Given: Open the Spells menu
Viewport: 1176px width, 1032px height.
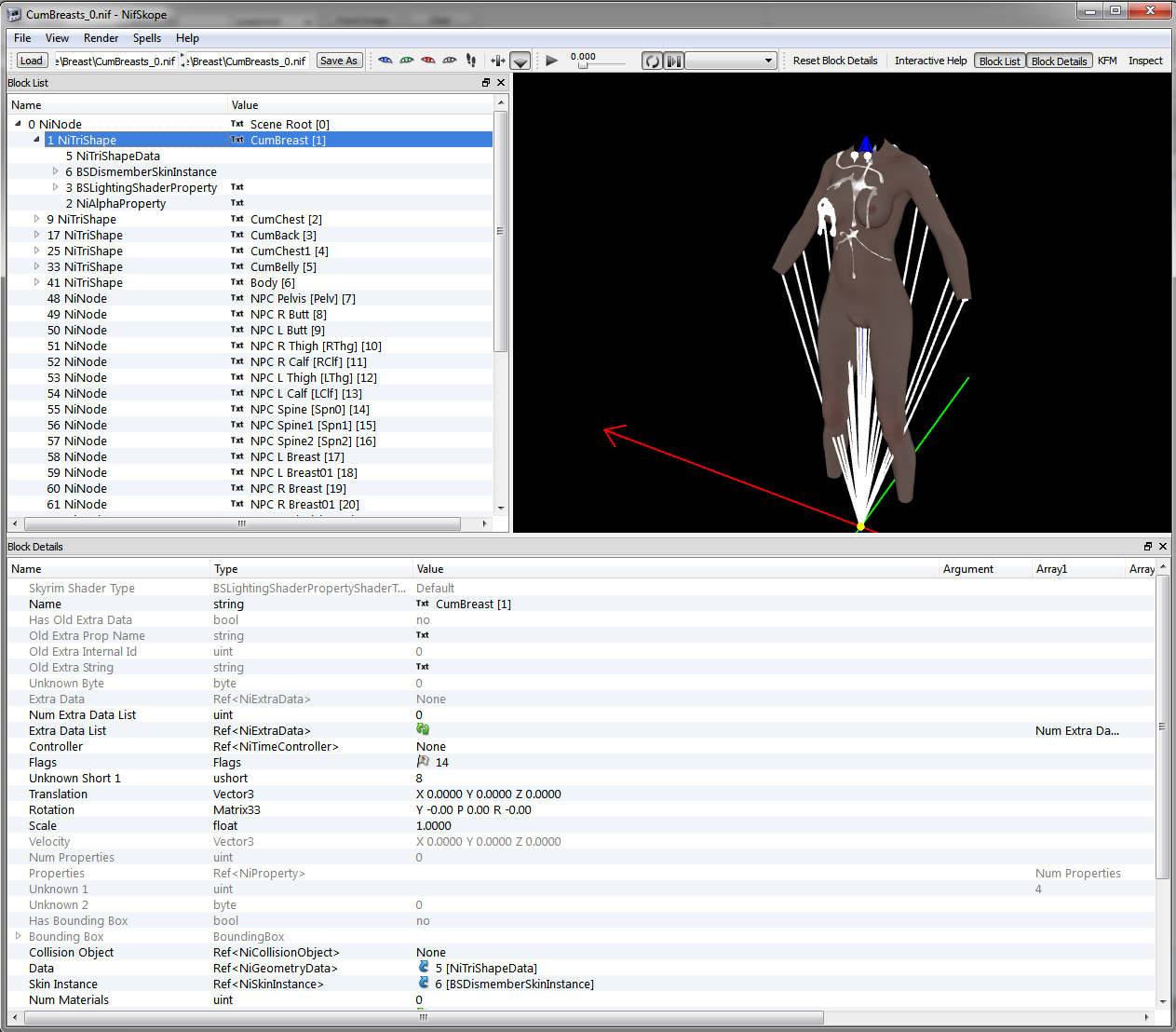Looking at the screenshot, I should 146,38.
